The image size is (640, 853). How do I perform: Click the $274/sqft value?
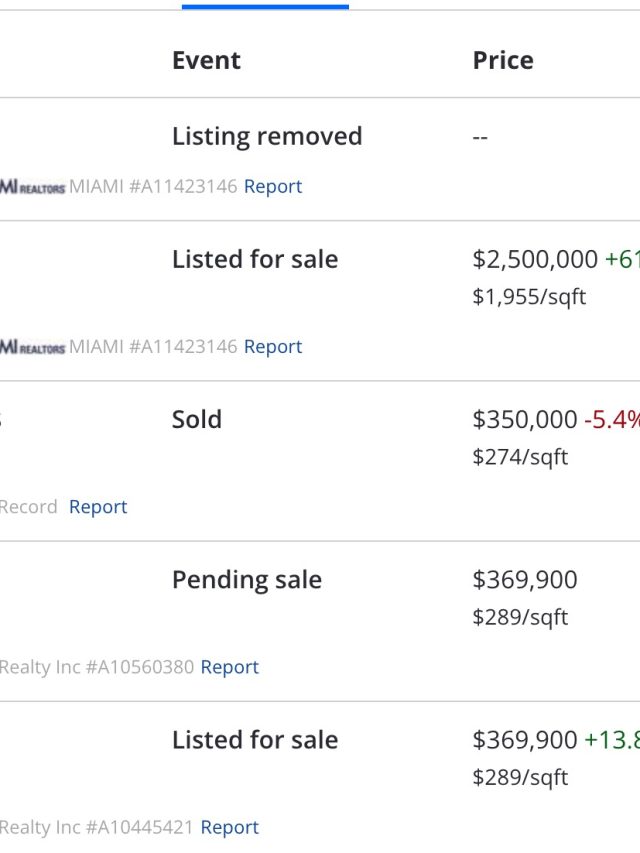tap(520, 457)
